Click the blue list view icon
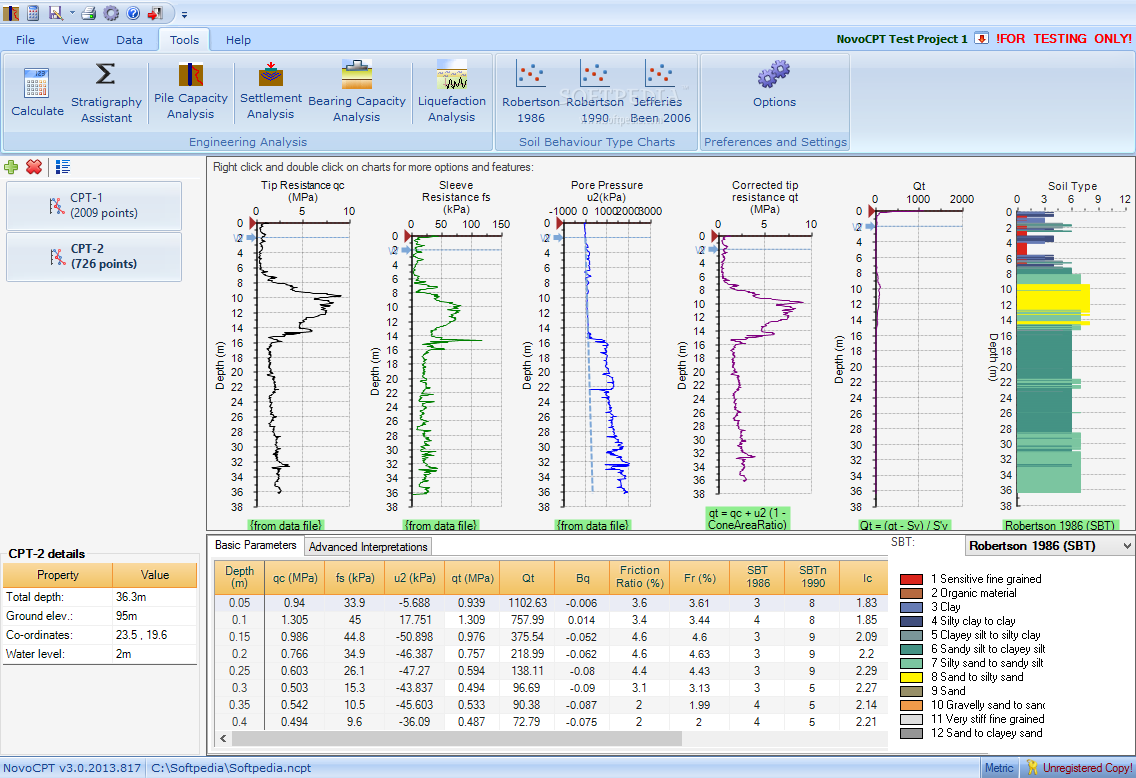 (63, 167)
